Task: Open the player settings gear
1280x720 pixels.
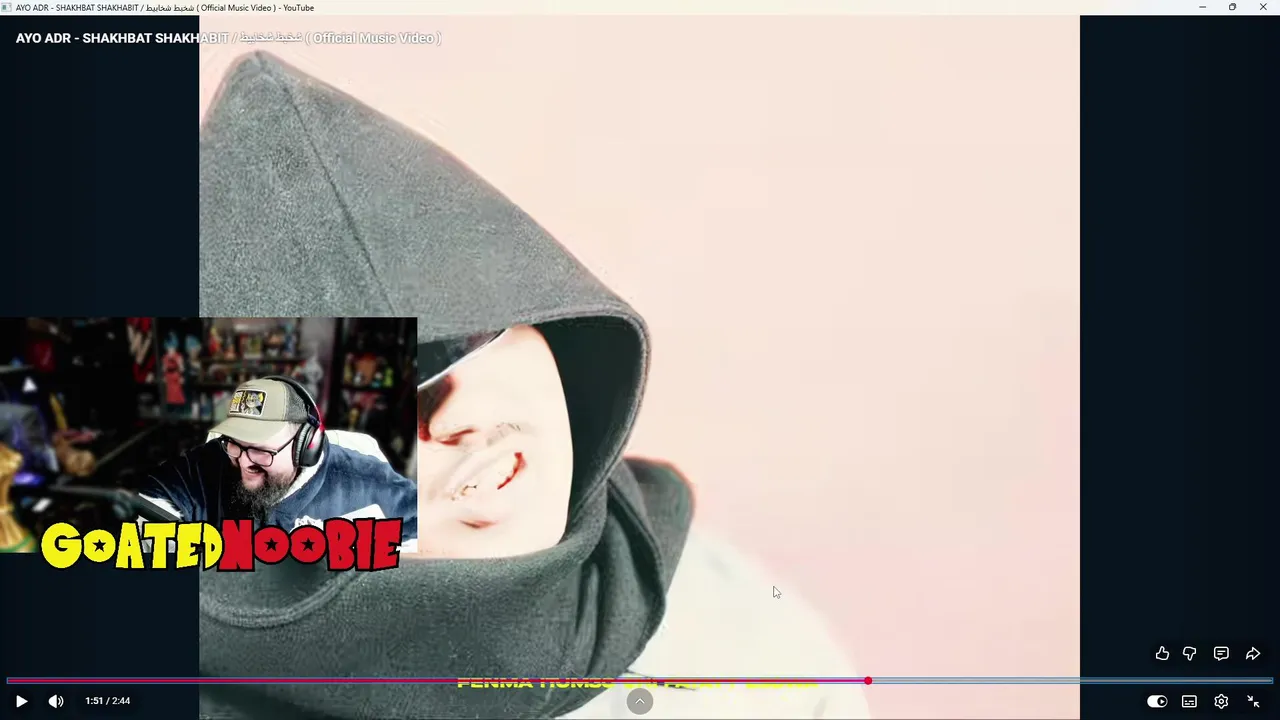Action: point(1221,701)
